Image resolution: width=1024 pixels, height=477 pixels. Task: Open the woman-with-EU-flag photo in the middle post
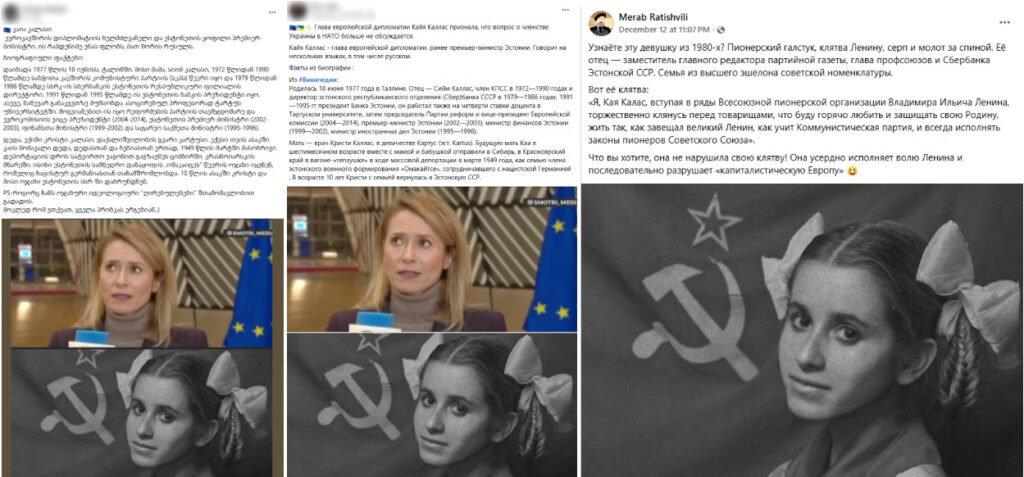pos(432,259)
